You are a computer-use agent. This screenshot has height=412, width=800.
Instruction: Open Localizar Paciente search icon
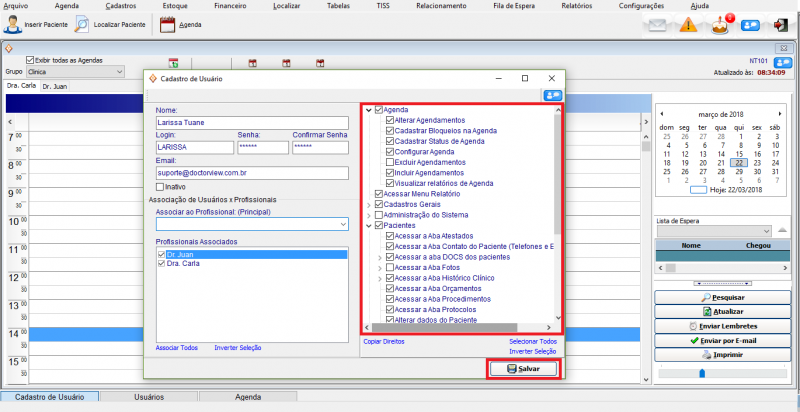[x=82, y=25]
